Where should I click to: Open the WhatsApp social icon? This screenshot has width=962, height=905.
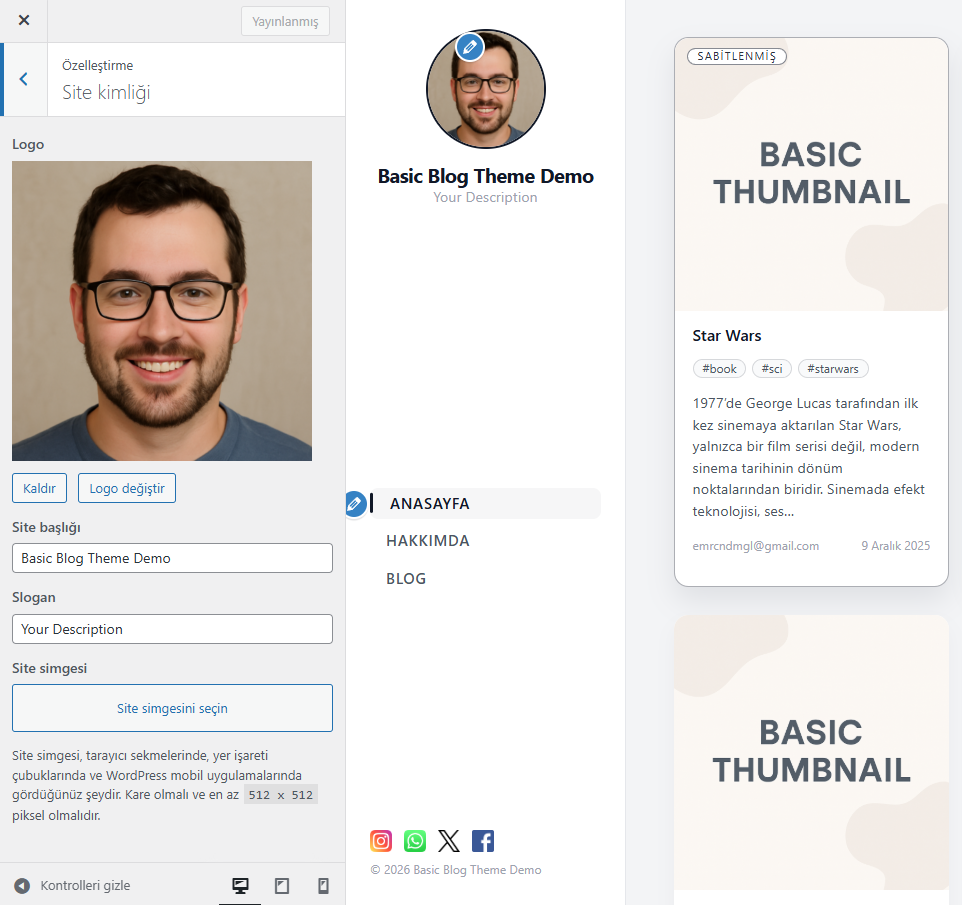click(x=415, y=841)
